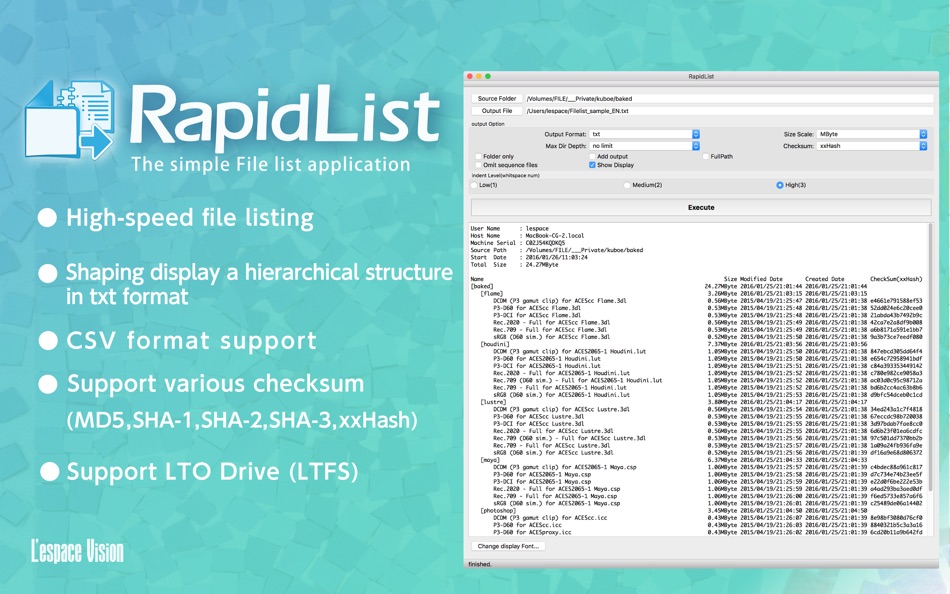Click the source folder path field
This screenshot has height=594, width=950.
pyautogui.click(x=729, y=98)
